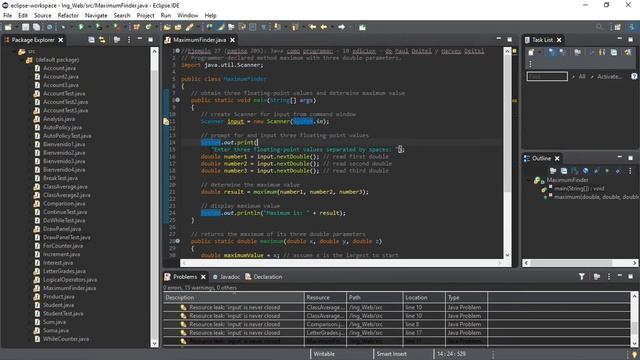Click the Quick Access search magnifier icon

pyautogui.click(x=599, y=27)
